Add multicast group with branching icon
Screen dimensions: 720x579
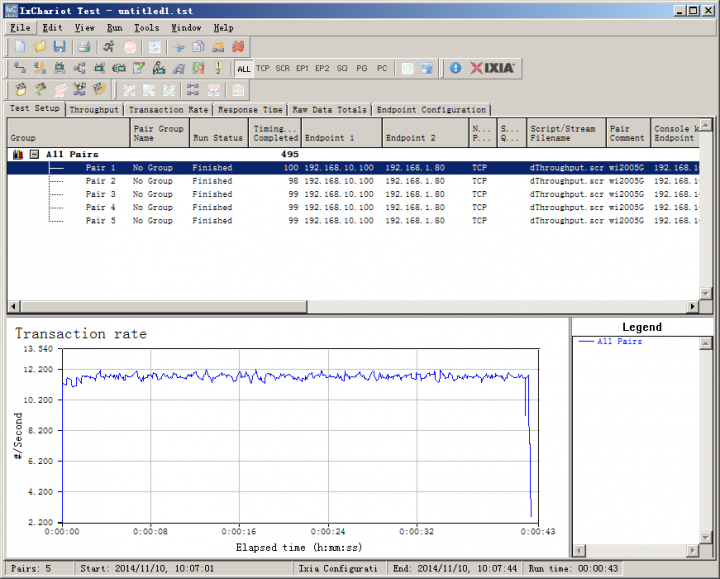pyautogui.click(x=79, y=68)
